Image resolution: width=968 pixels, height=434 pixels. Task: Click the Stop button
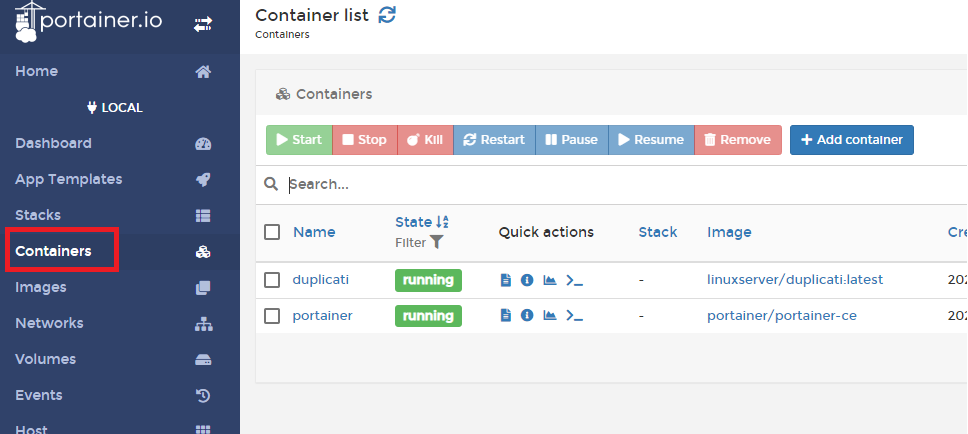pos(365,140)
